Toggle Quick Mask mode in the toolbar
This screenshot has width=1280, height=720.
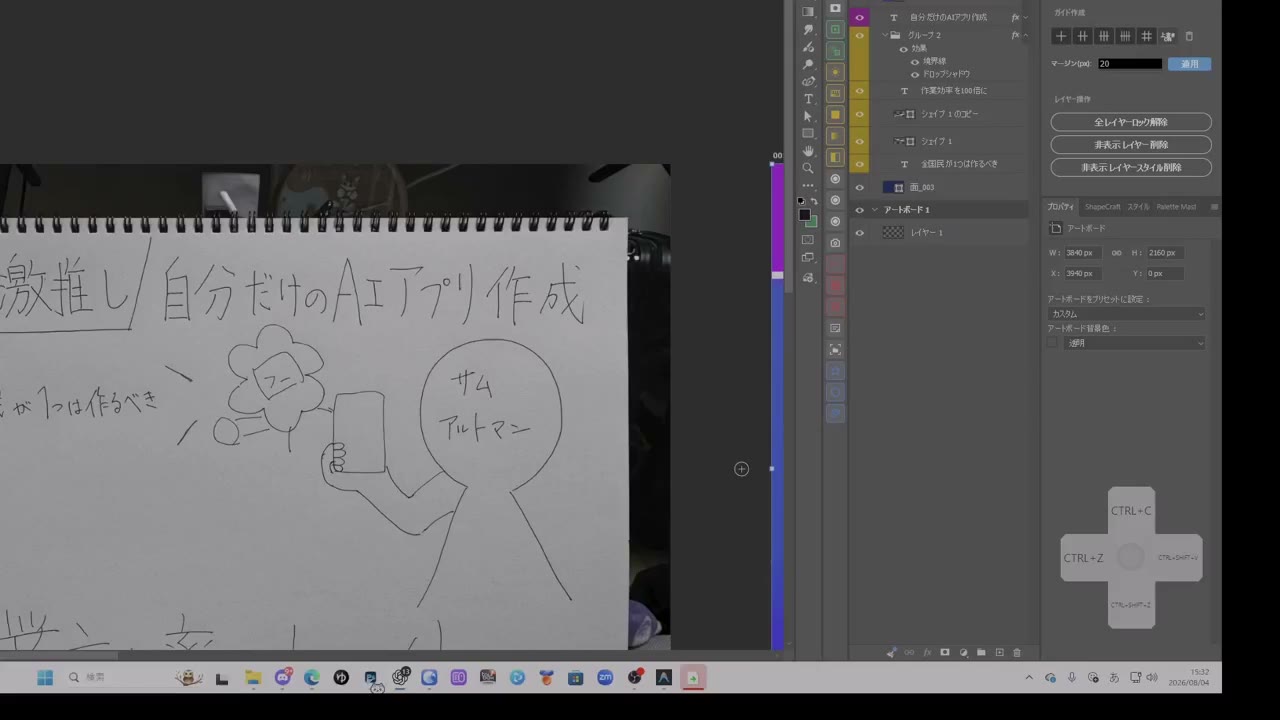click(808, 240)
